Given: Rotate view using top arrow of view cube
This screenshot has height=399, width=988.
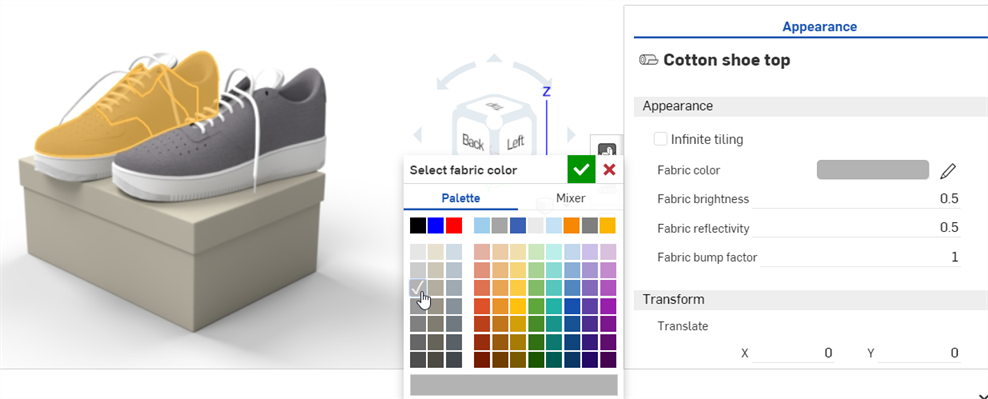Looking at the screenshot, I should pyautogui.click(x=495, y=59).
